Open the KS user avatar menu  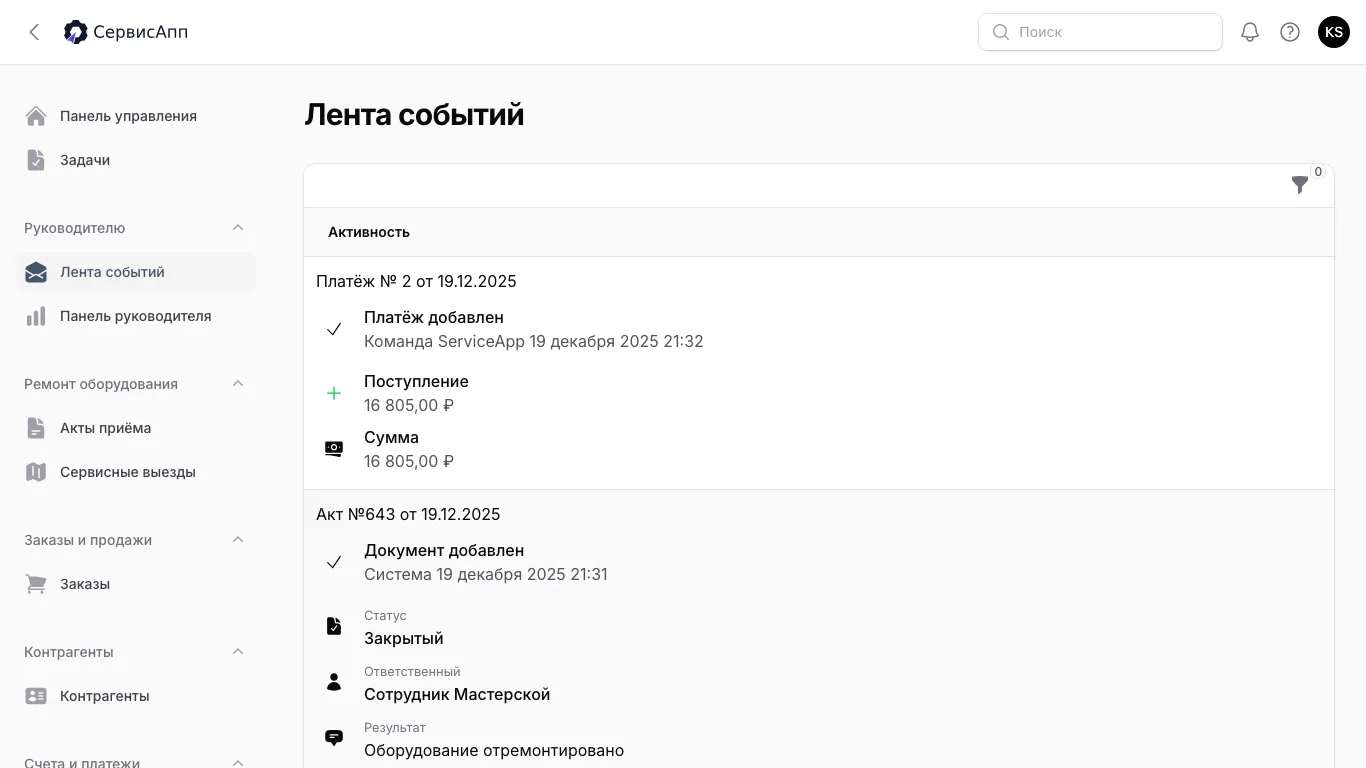tap(1334, 32)
